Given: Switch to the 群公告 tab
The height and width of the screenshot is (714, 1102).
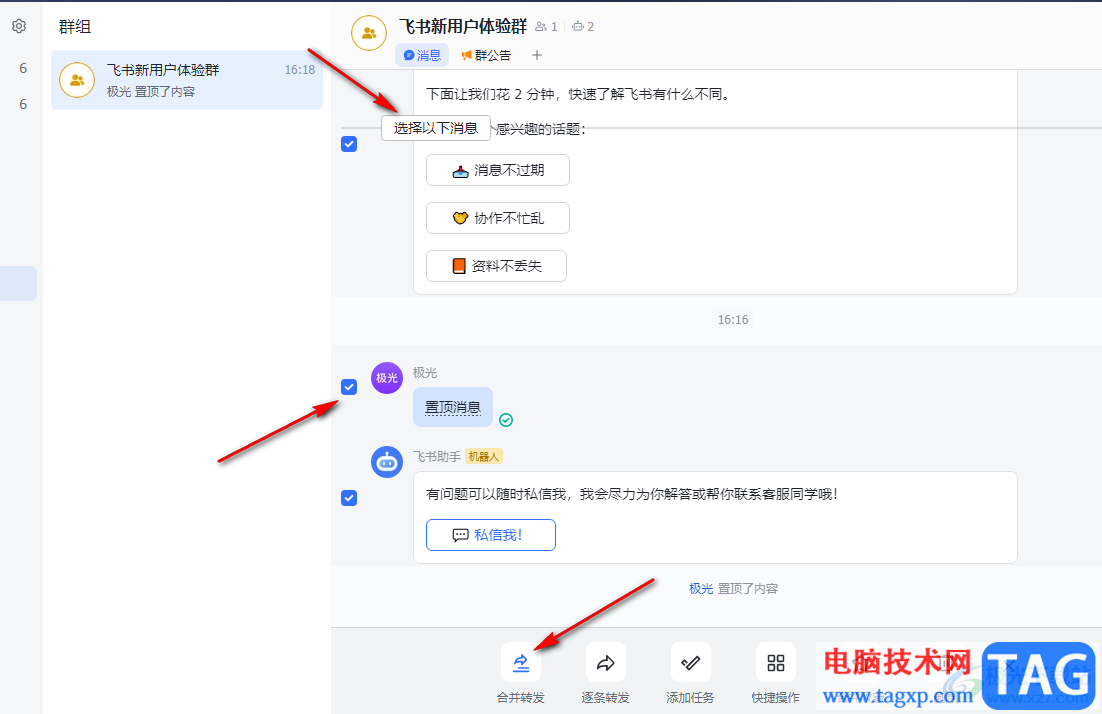Looking at the screenshot, I should coord(486,55).
